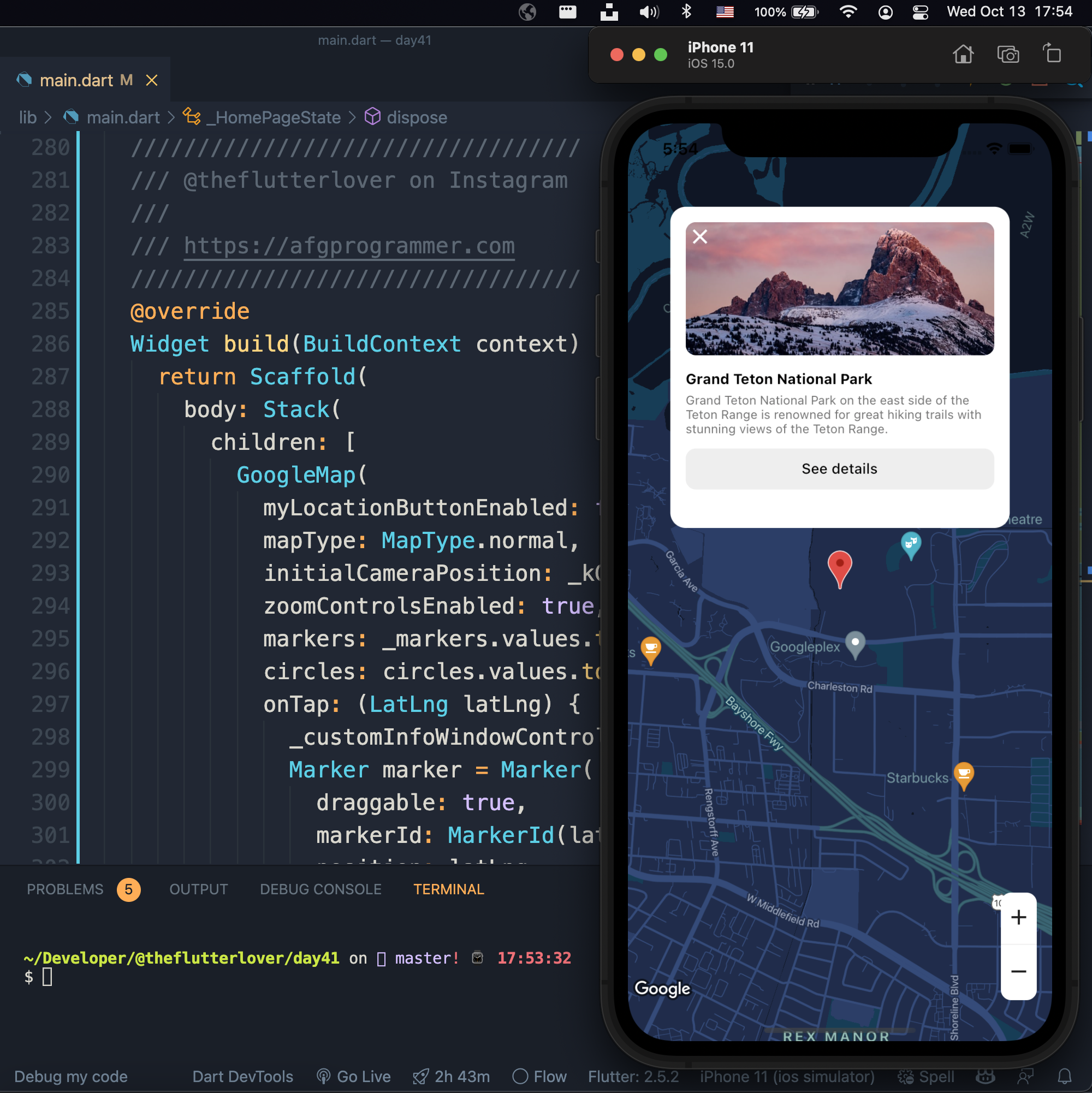Screen dimensions: 1092x1093
Task: Toggle Wi-Fi icon in the menu bar
Action: point(847,12)
